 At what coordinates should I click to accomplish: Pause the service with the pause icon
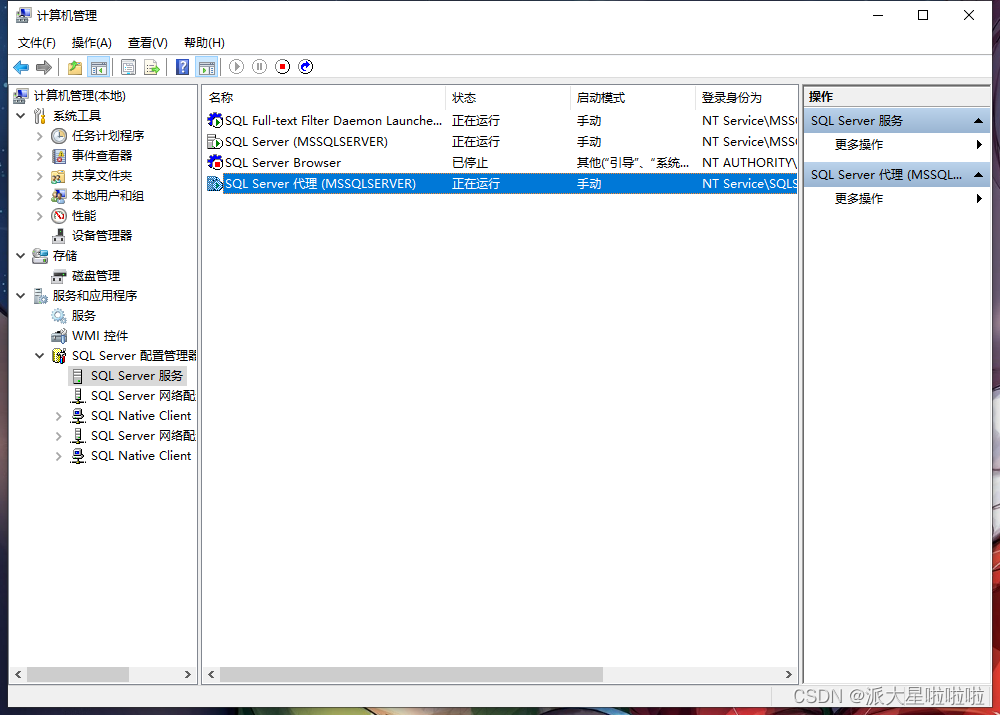(x=260, y=67)
